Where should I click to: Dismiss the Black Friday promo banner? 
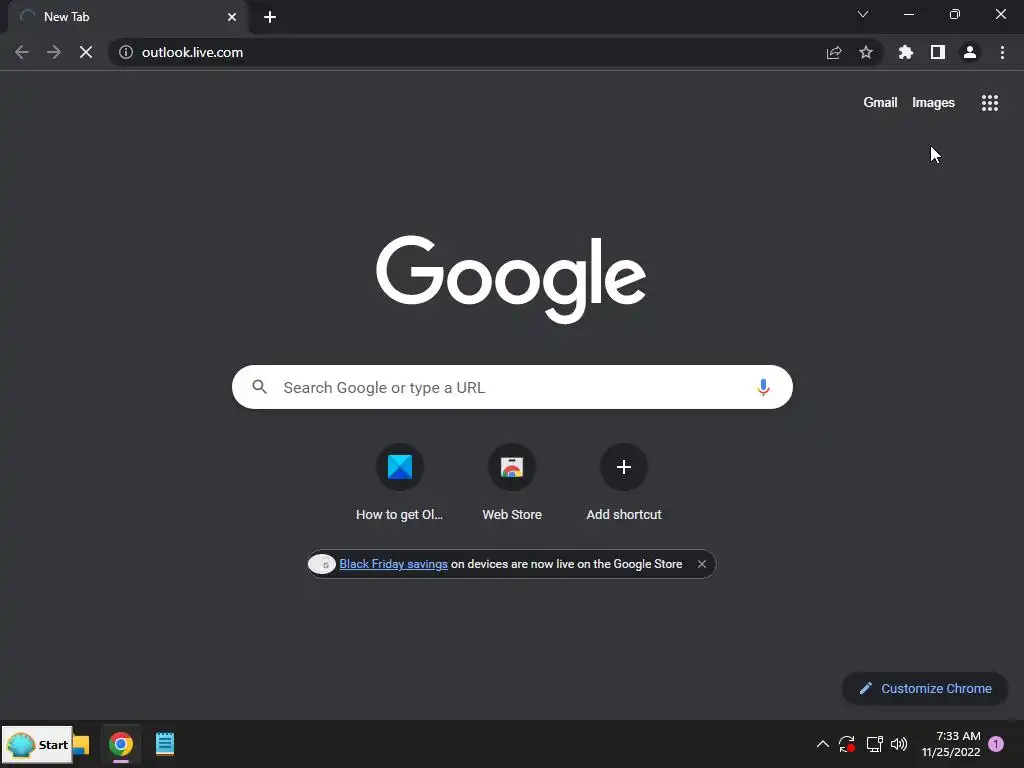tap(701, 564)
